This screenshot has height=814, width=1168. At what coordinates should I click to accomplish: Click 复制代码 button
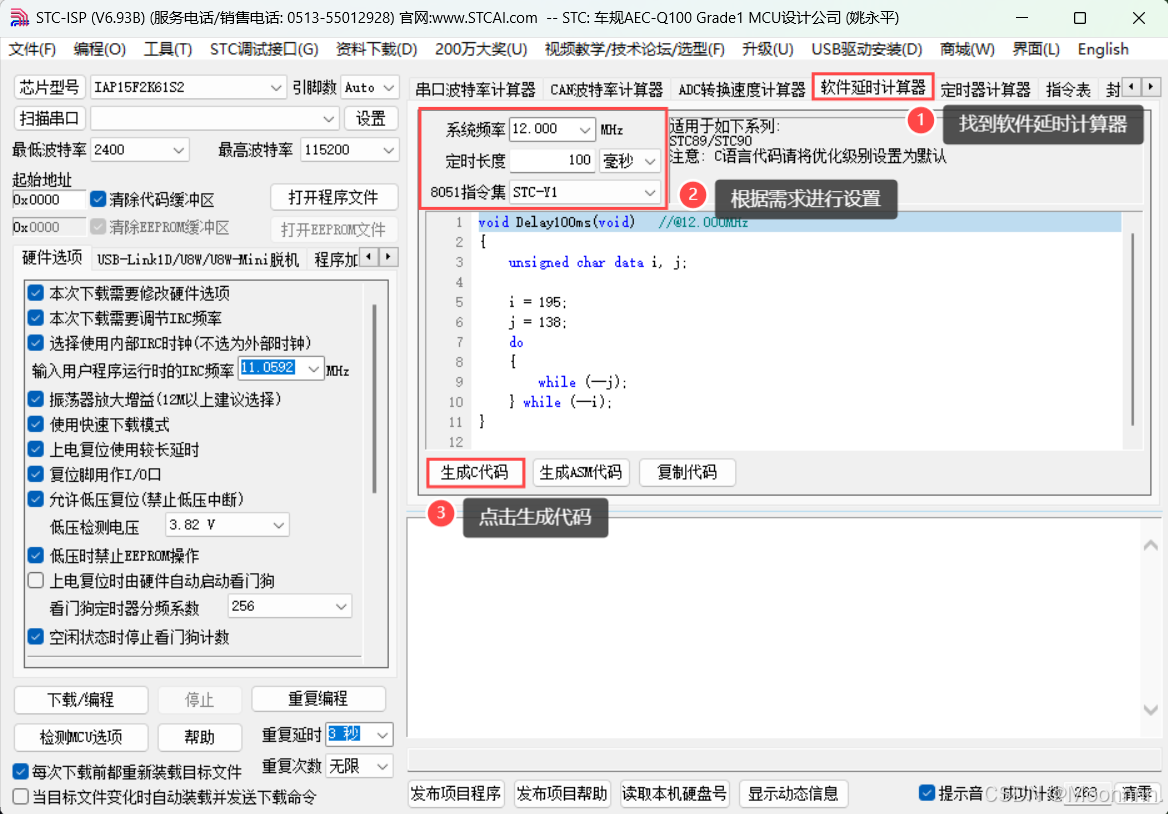687,473
